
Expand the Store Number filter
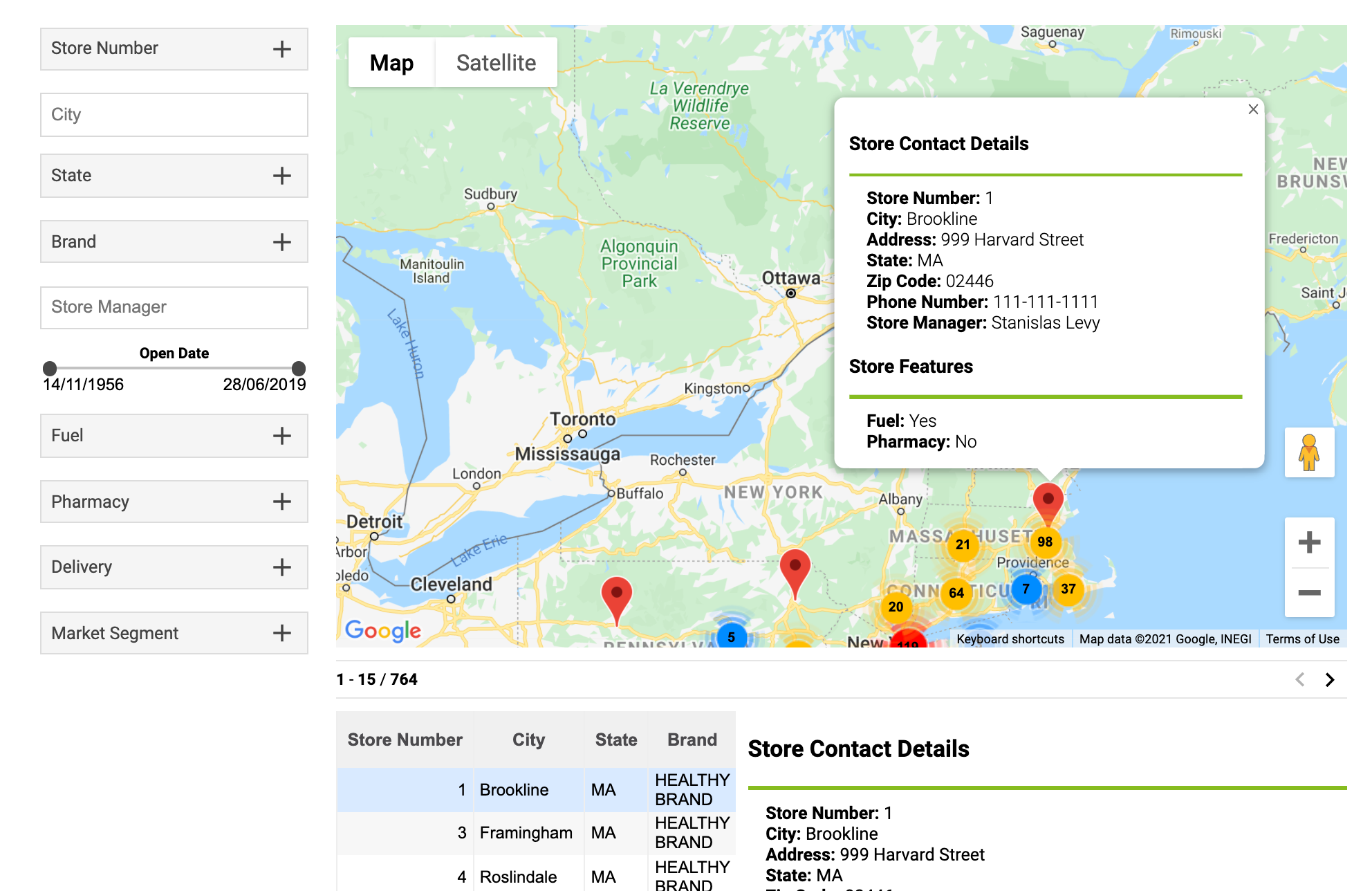click(x=174, y=49)
